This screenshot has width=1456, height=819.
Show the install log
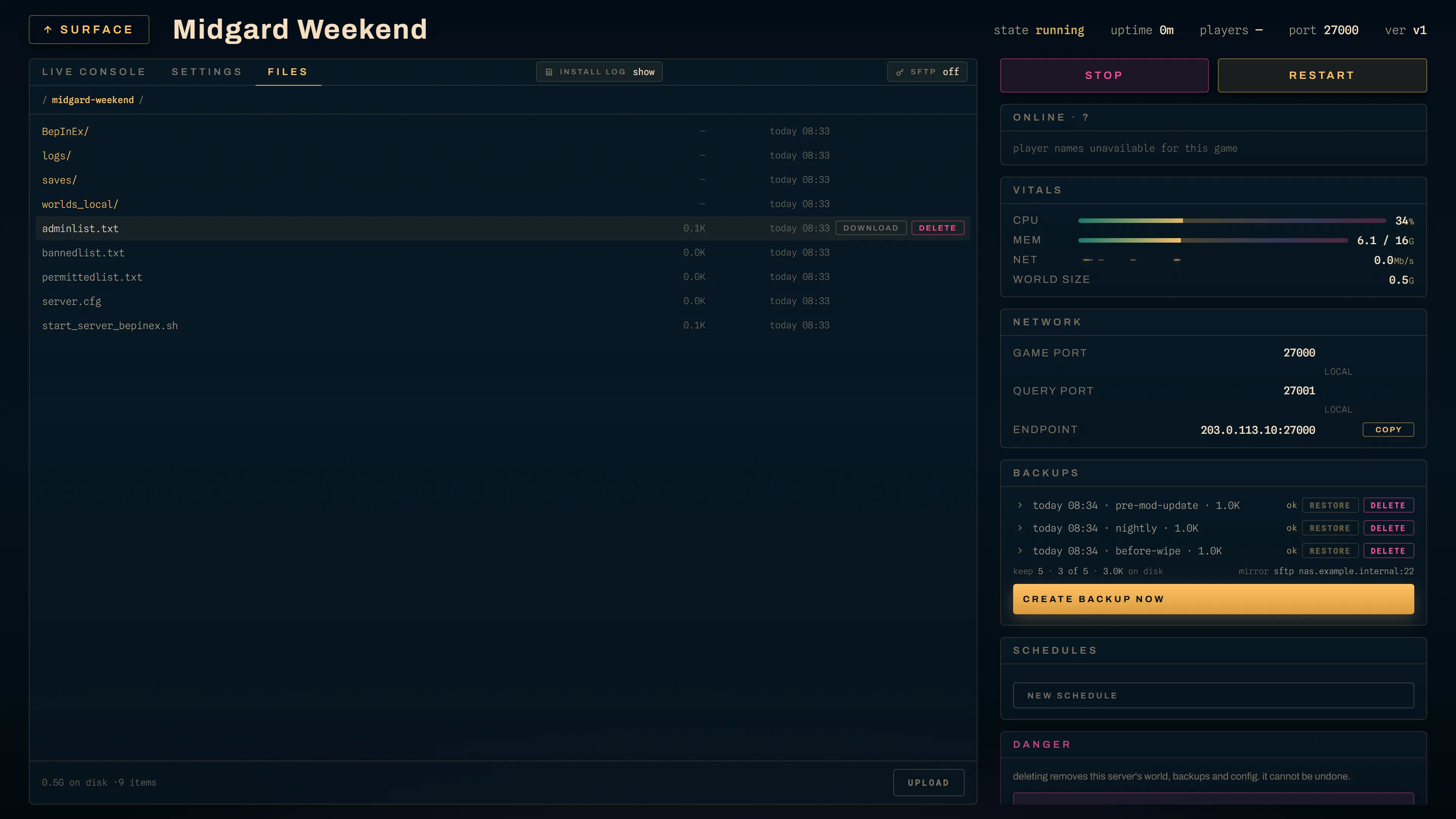tap(599, 72)
